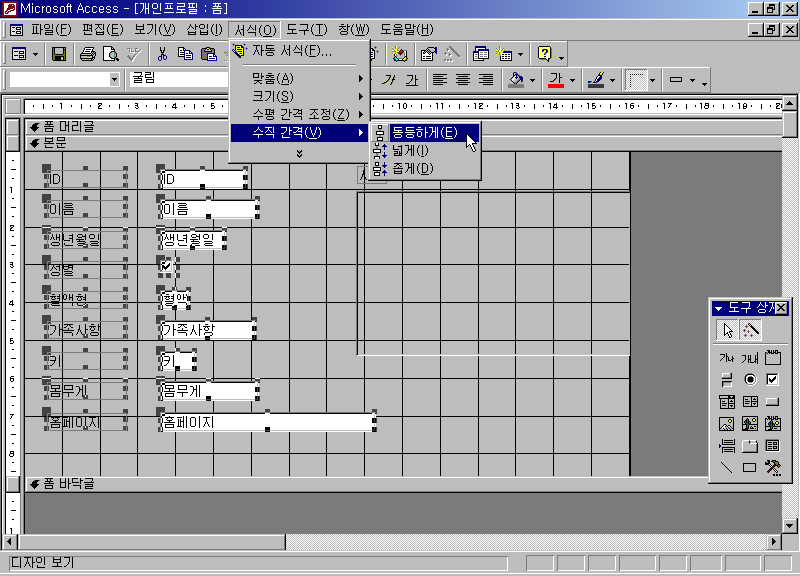Select the Bound Object Frame tool
Viewport: 800px width, 576px height.
coord(772,424)
